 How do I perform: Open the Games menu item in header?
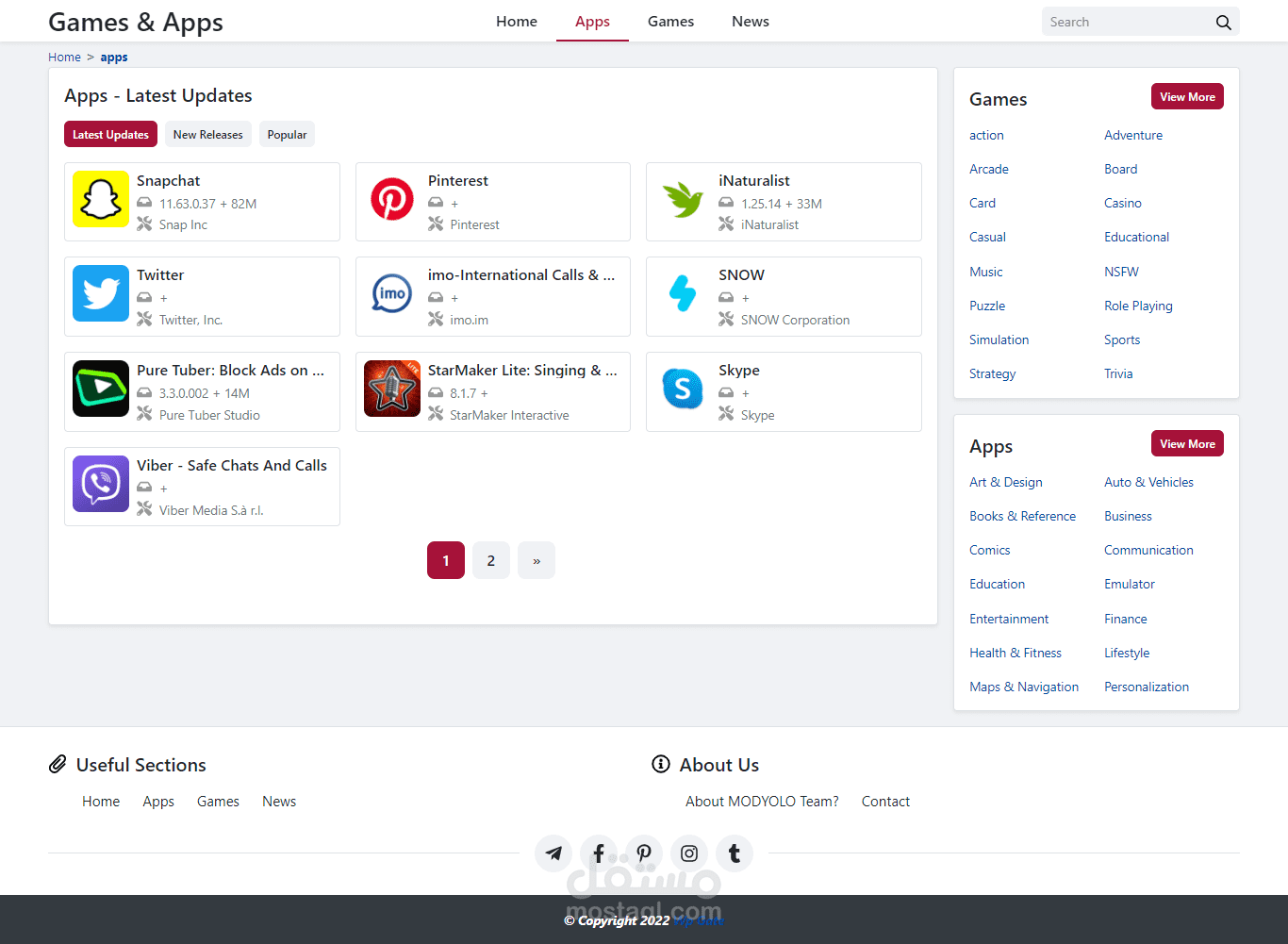coord(670,22)
